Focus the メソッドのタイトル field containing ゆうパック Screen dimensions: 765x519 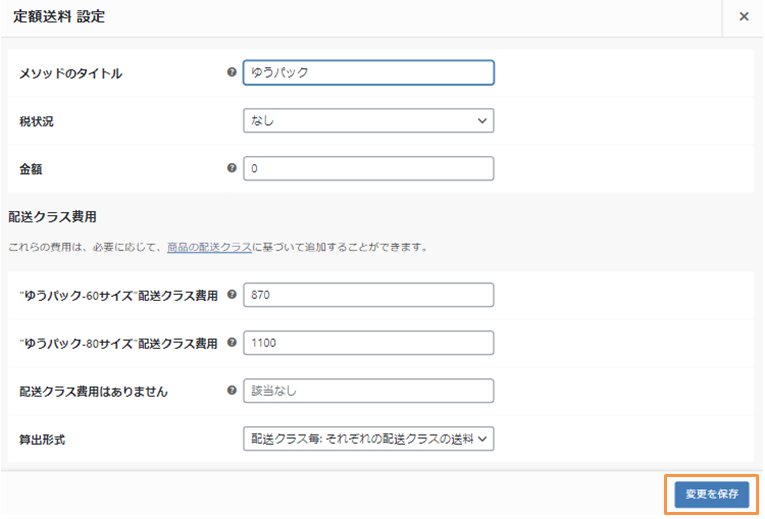click(368, 73)
